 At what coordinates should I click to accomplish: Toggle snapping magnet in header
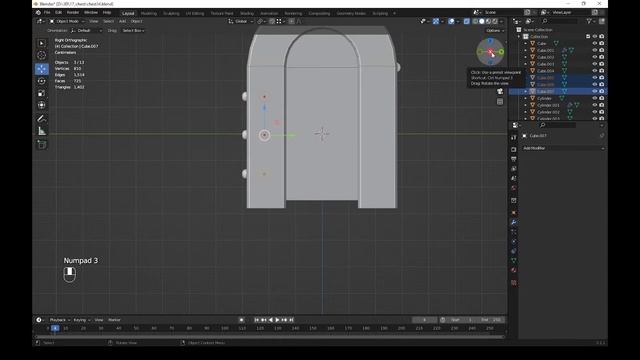pos(272,21)
